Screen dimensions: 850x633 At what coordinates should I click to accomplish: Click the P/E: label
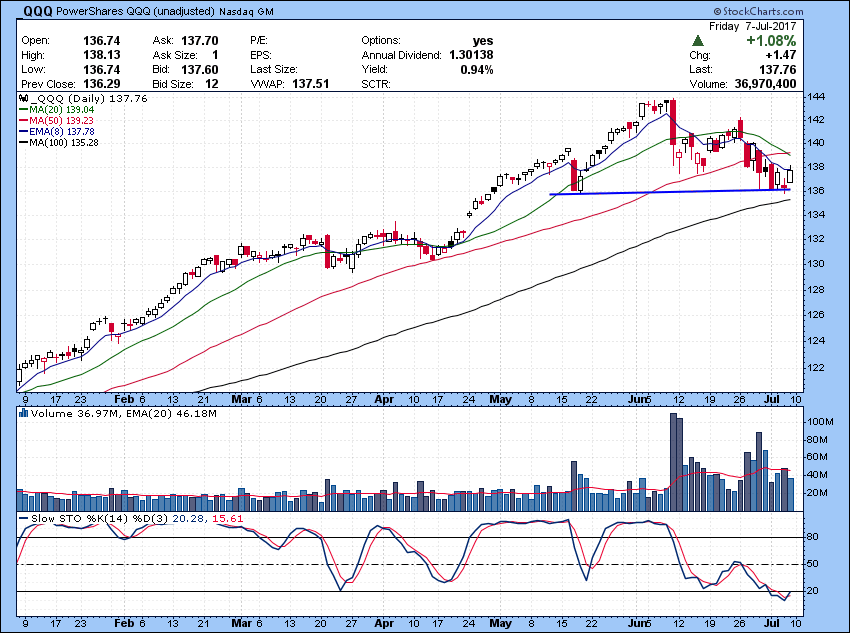259,41
